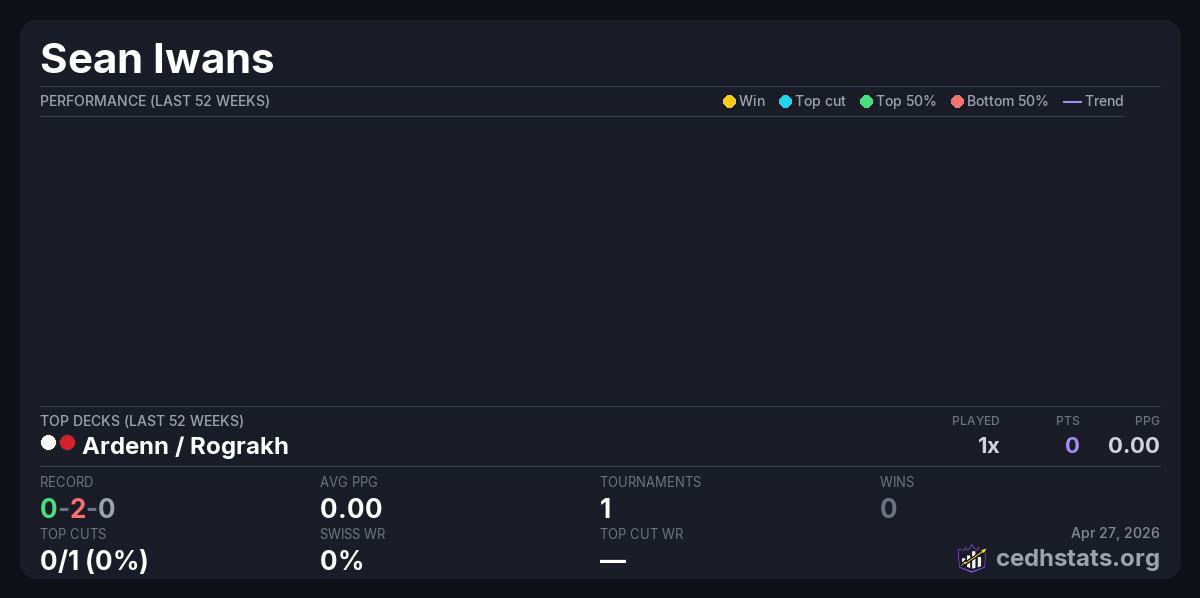Screen dimensions: 1200x598
Task: Click the Apr 27, 2026 date
Action: pyautogui.click(x=1115, y=533)
